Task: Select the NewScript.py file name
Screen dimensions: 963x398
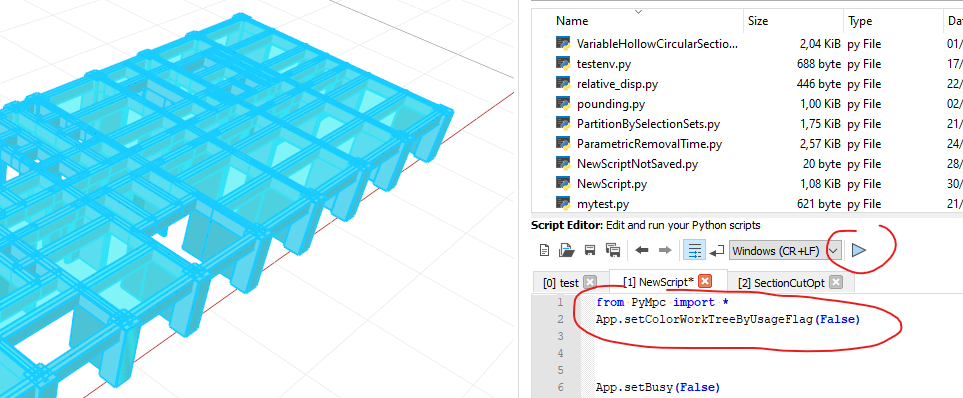Action: click(612, 184)
